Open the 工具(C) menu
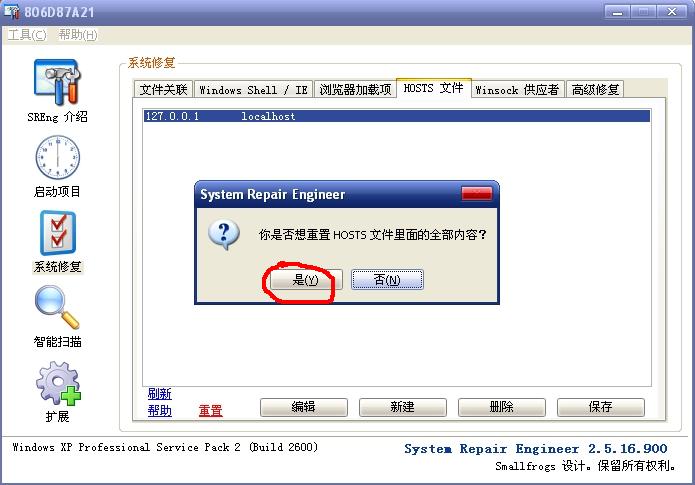Viewport: 695px width, 485px height. [27, 35]
